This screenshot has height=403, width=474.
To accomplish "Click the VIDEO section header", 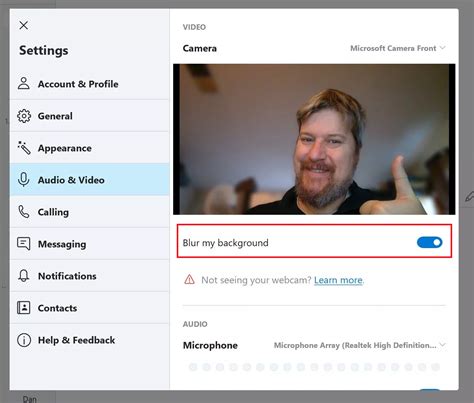I will coord(194,27).
